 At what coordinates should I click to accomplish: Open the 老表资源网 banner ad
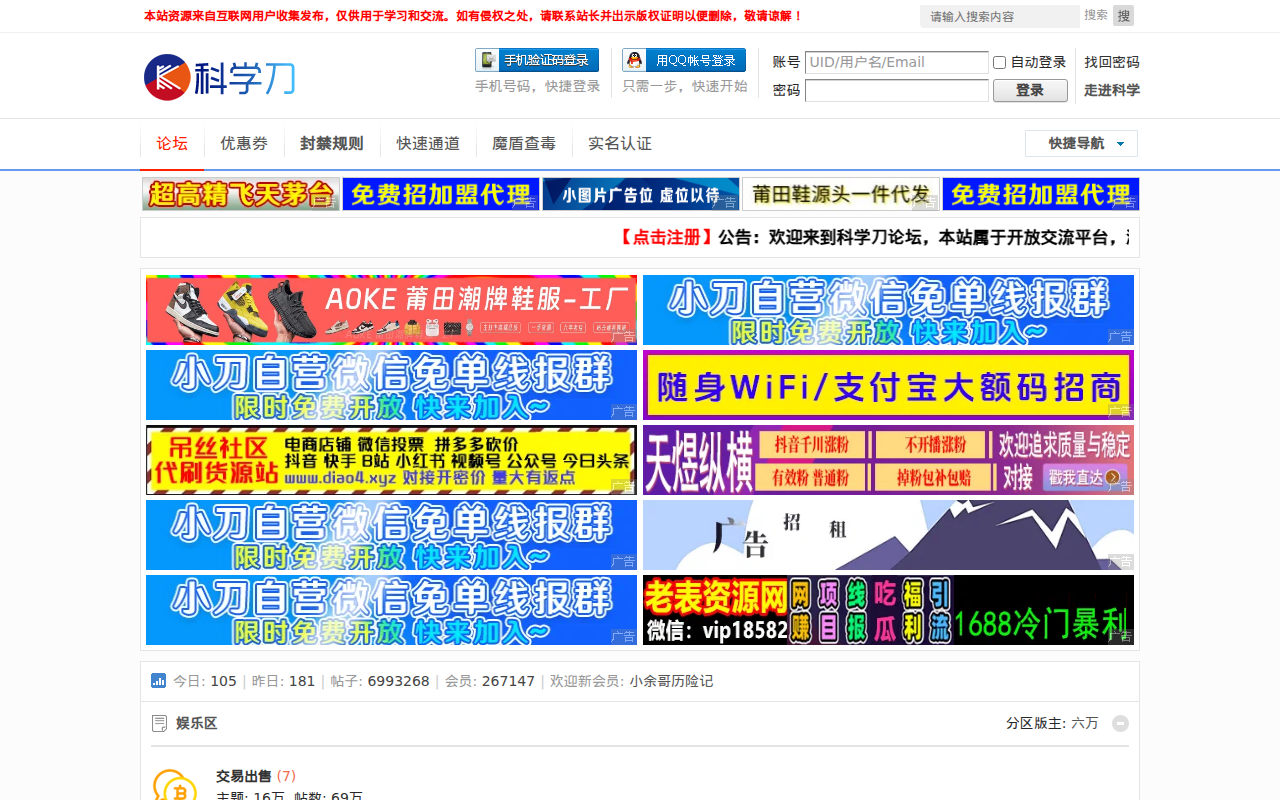click(888, 610)
